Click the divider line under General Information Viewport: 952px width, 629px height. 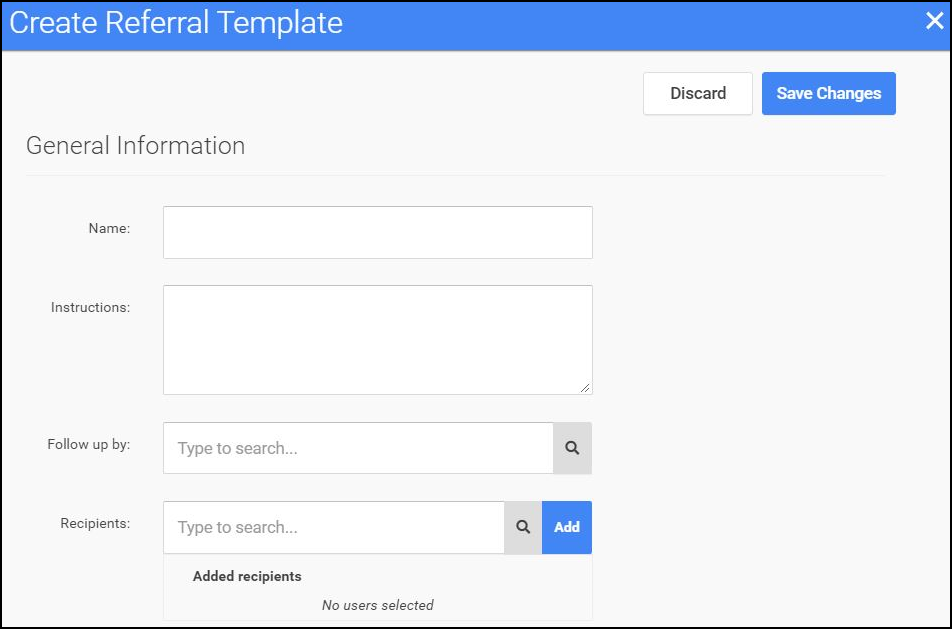[455, 175]
